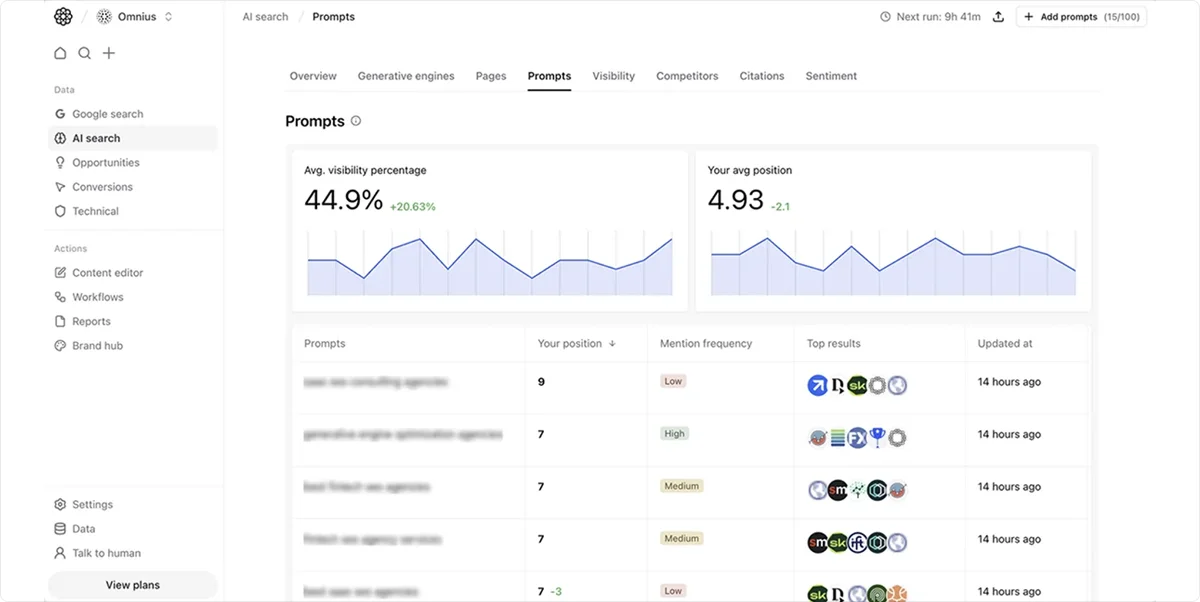This screenshot has height=602, width=1200.
Task: Click the Add prompts button
Action: 1081,16
